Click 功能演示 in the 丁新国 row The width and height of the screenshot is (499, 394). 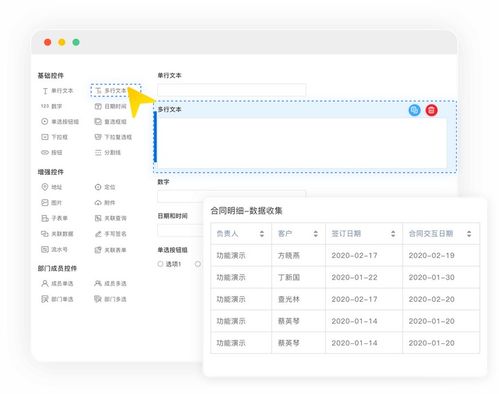(231, 277)
